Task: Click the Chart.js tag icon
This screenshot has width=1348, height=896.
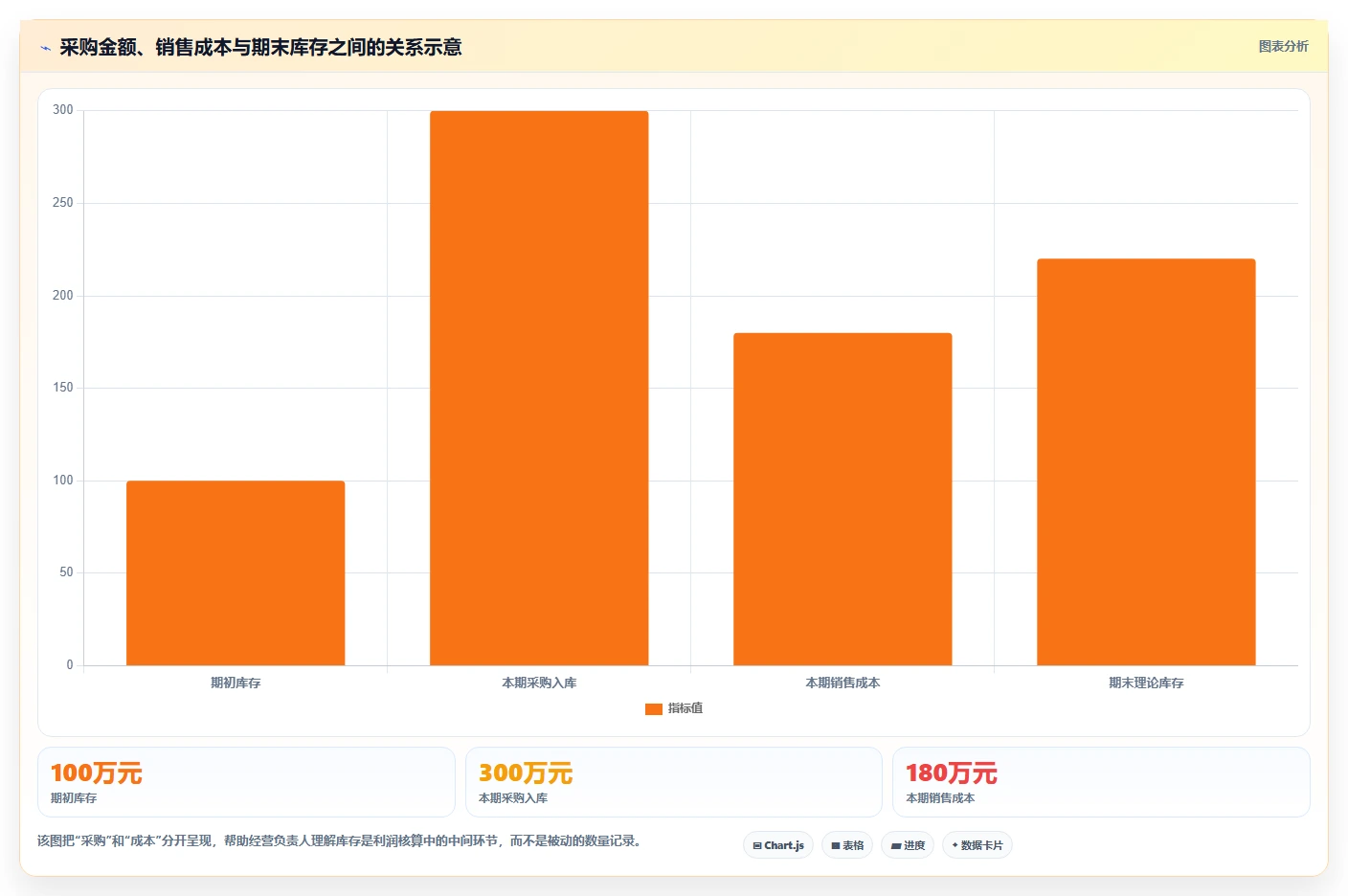Action: coord(757,846)
